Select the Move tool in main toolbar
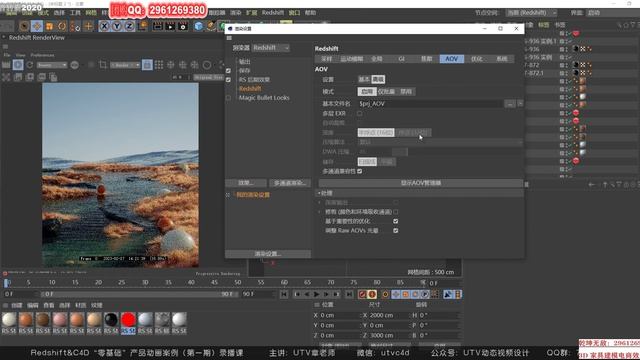Screen dimensions: 640x360 37,27
